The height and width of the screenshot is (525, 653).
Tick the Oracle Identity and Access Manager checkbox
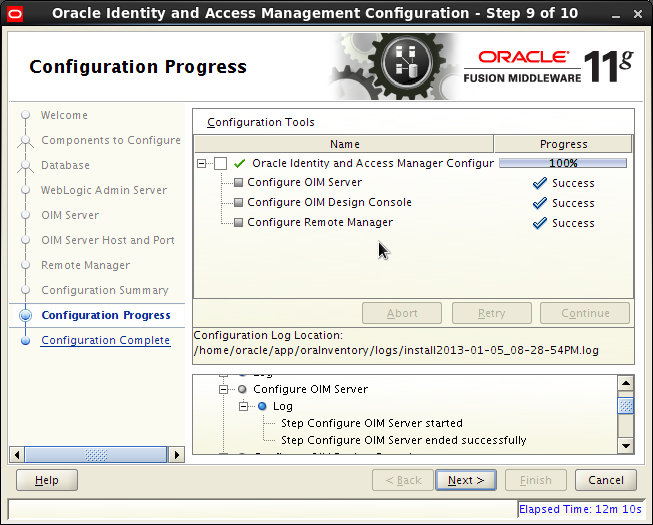(x=221, y=163)
